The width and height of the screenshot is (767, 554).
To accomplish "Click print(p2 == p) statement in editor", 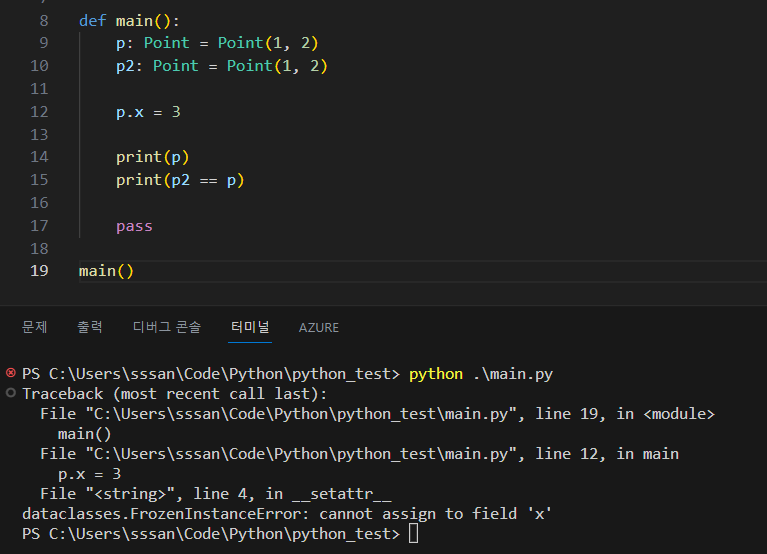I will [180, 180].
